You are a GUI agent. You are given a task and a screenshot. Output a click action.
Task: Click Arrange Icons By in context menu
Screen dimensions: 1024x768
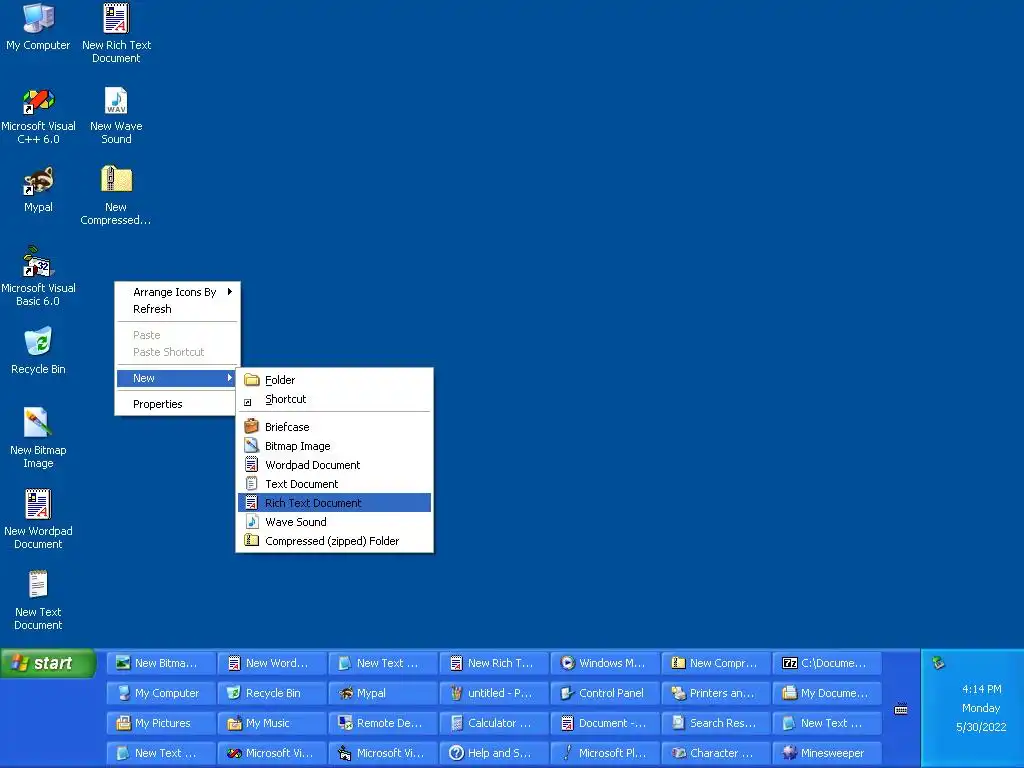pos(176,292)
